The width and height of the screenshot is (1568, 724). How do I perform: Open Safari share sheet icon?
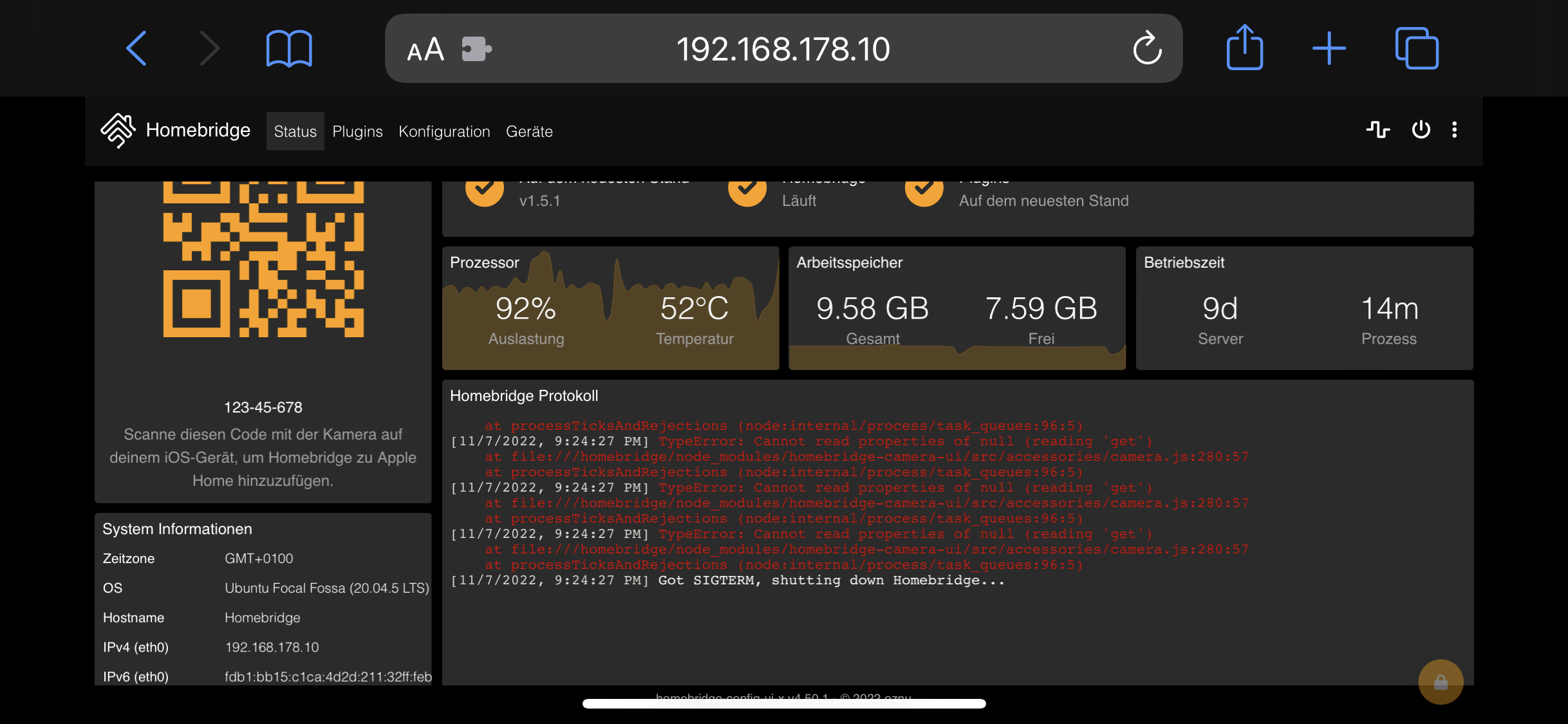click(x=1245, y=48)
